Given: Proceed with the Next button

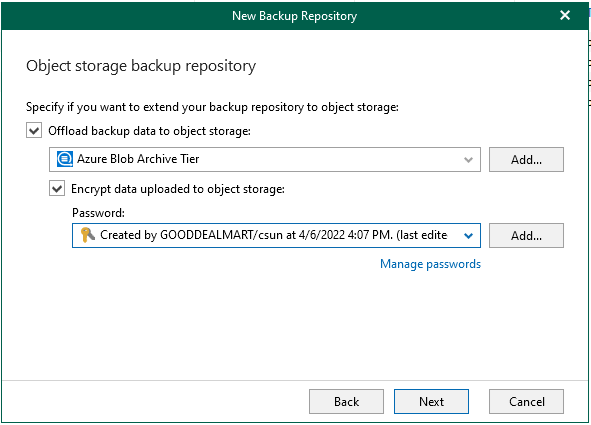Looking at the screenshot, I should (x=432, y=402).
